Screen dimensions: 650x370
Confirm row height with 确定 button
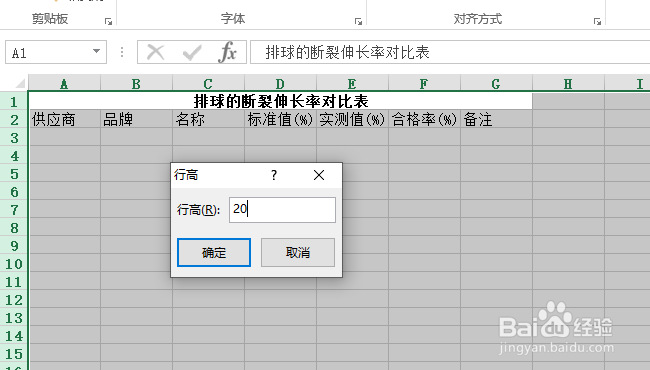214,252
